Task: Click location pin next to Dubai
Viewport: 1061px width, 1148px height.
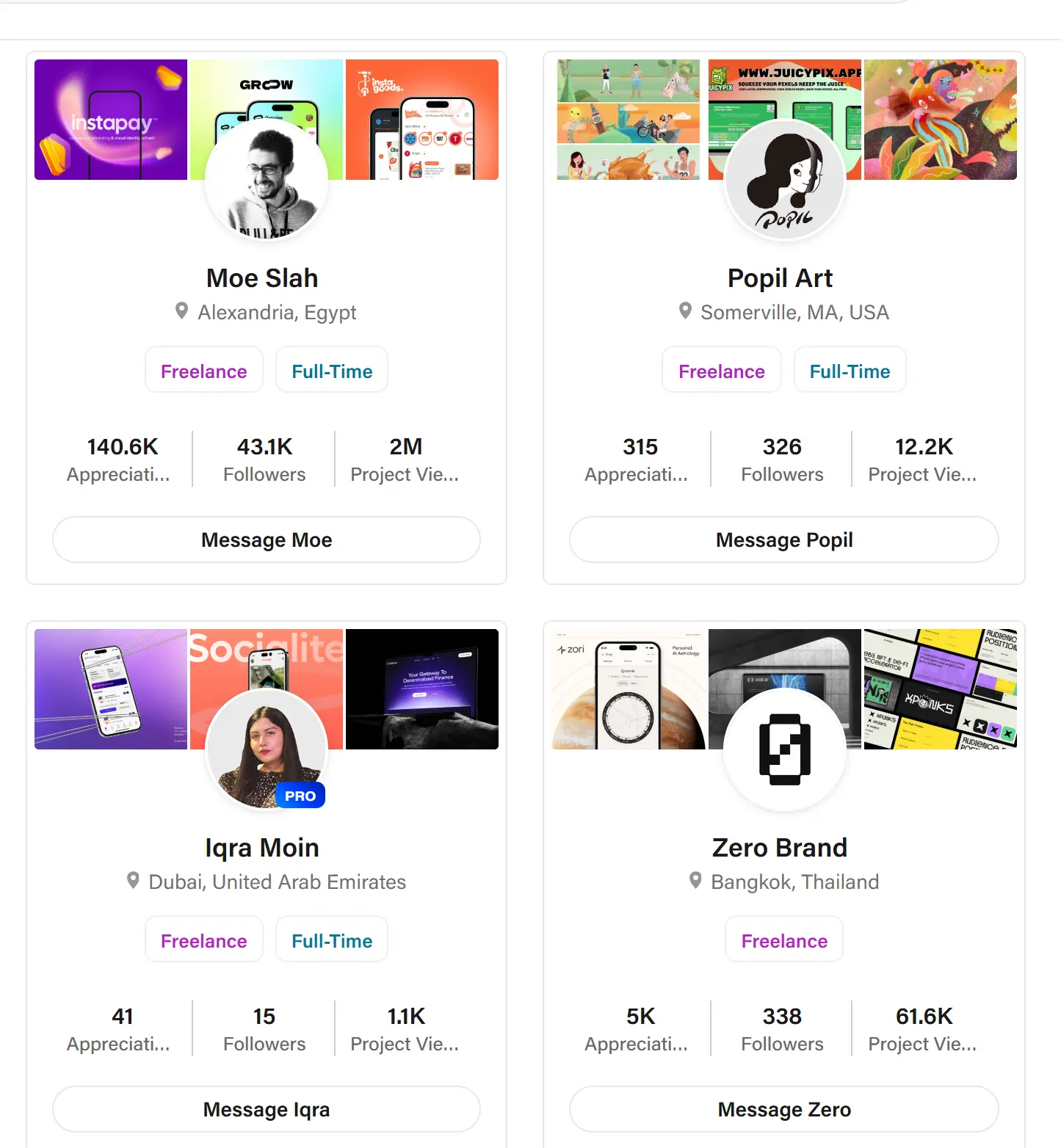Action: pyautogui.click(x=133, y=880)
